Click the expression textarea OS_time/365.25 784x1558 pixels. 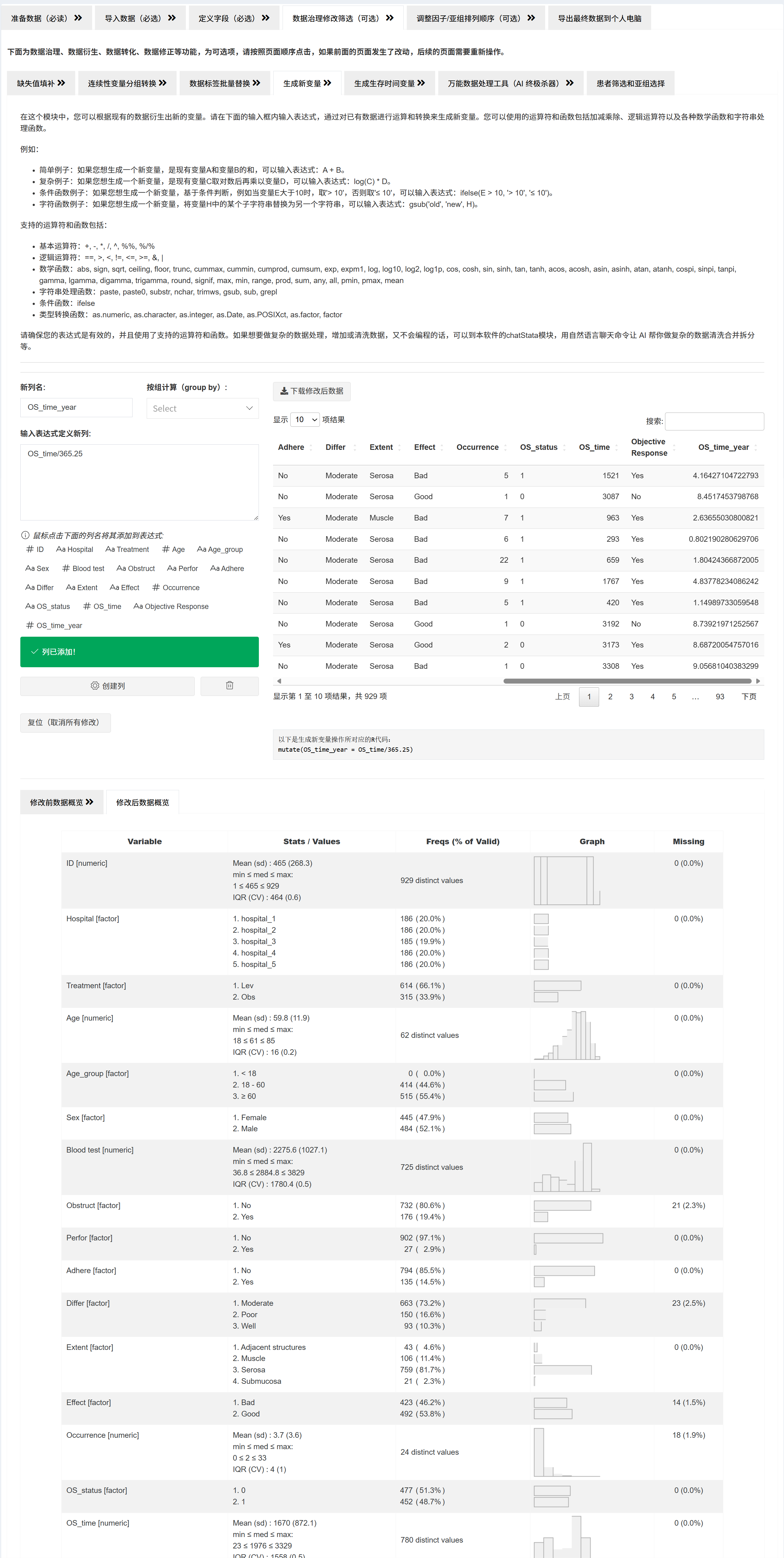(x=140, y=483)
